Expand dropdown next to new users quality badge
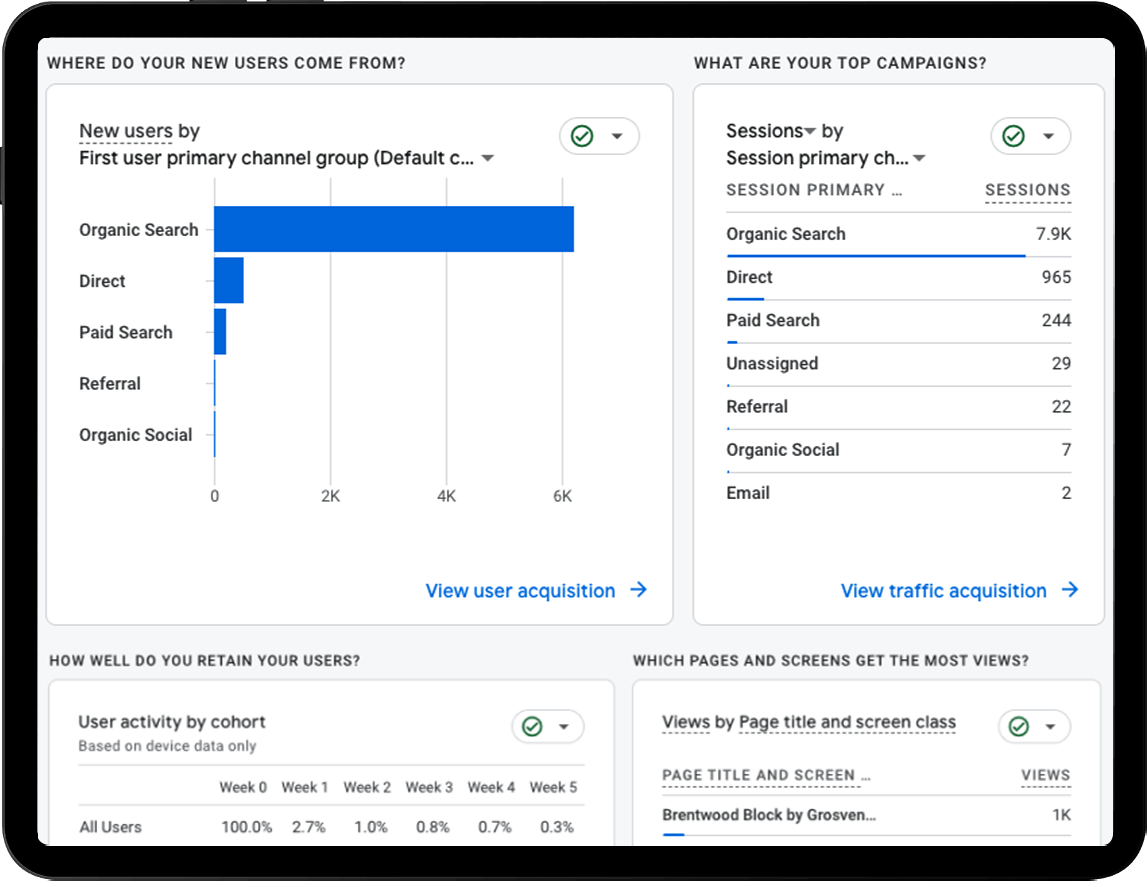Viewport: 1147px width, 887px height. click(614, 136)
